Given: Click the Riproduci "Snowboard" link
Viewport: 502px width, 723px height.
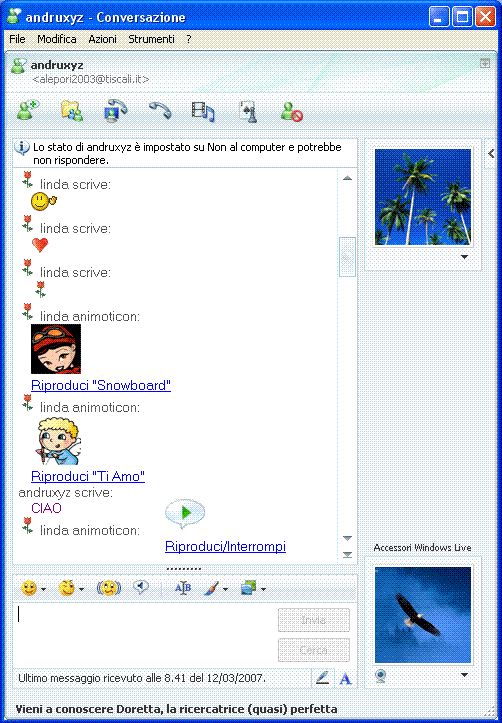Looking at the screenshot, I should pyautogui.click(x=101, y=385).
